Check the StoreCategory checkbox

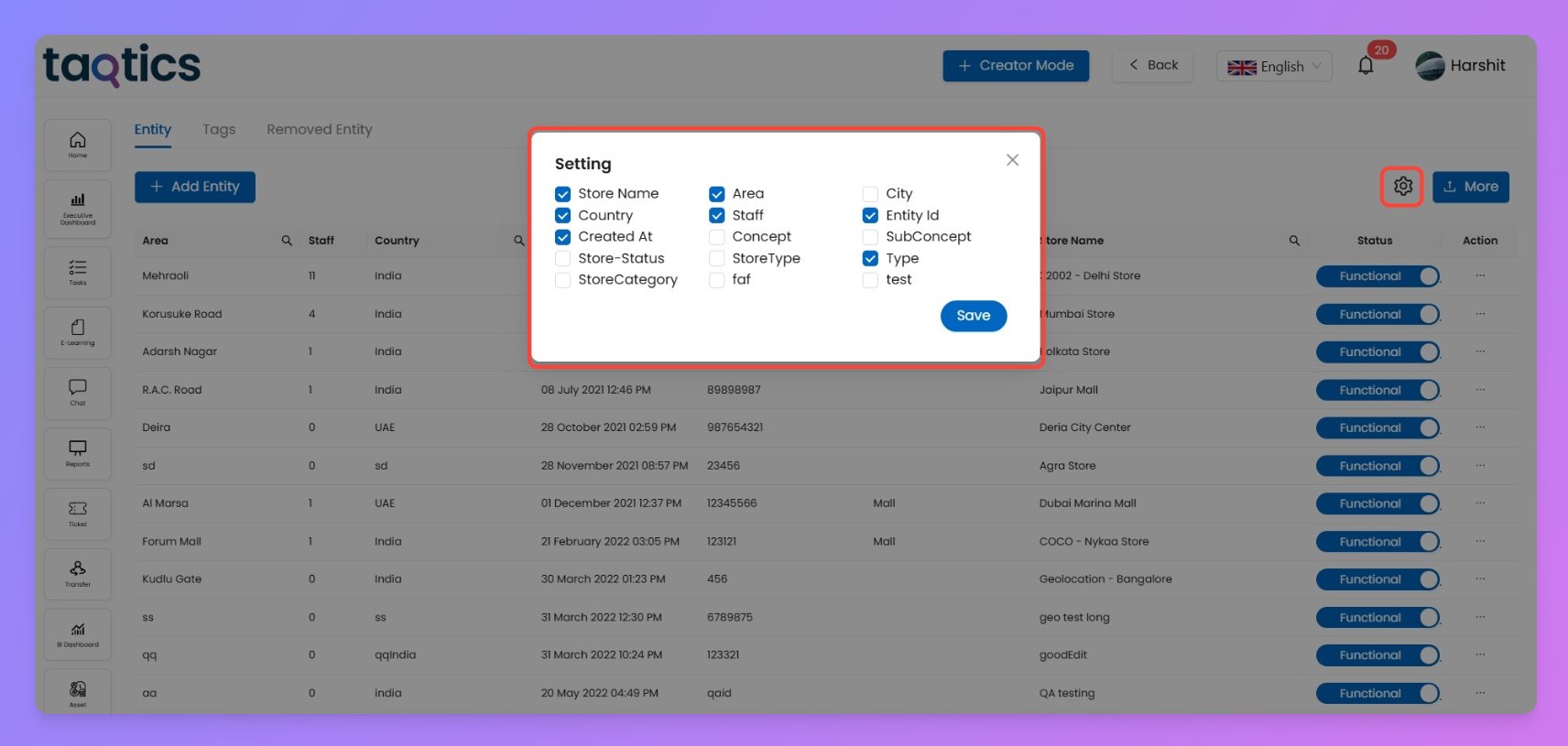click(x=563, y=280)
